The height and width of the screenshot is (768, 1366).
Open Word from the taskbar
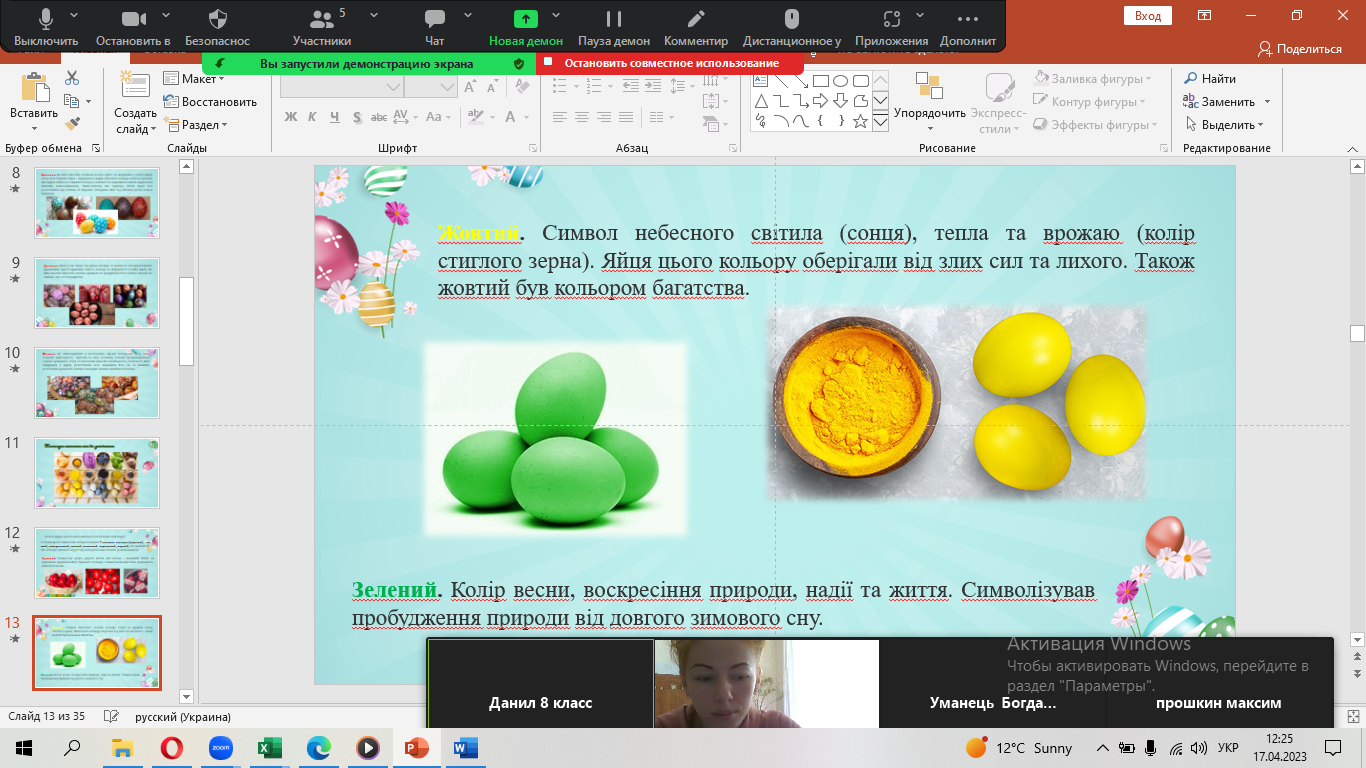465,747
